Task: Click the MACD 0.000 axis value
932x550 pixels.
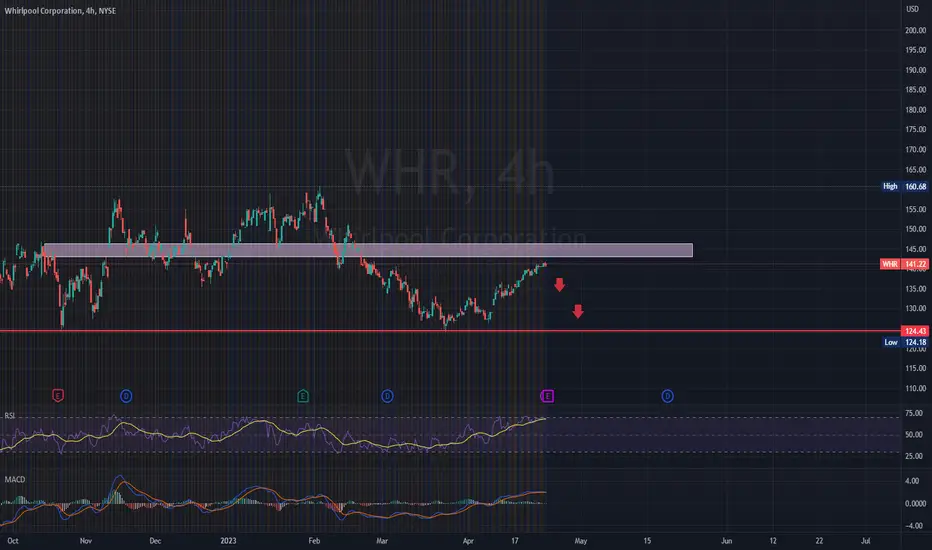Action: click(x=915, y=504)
